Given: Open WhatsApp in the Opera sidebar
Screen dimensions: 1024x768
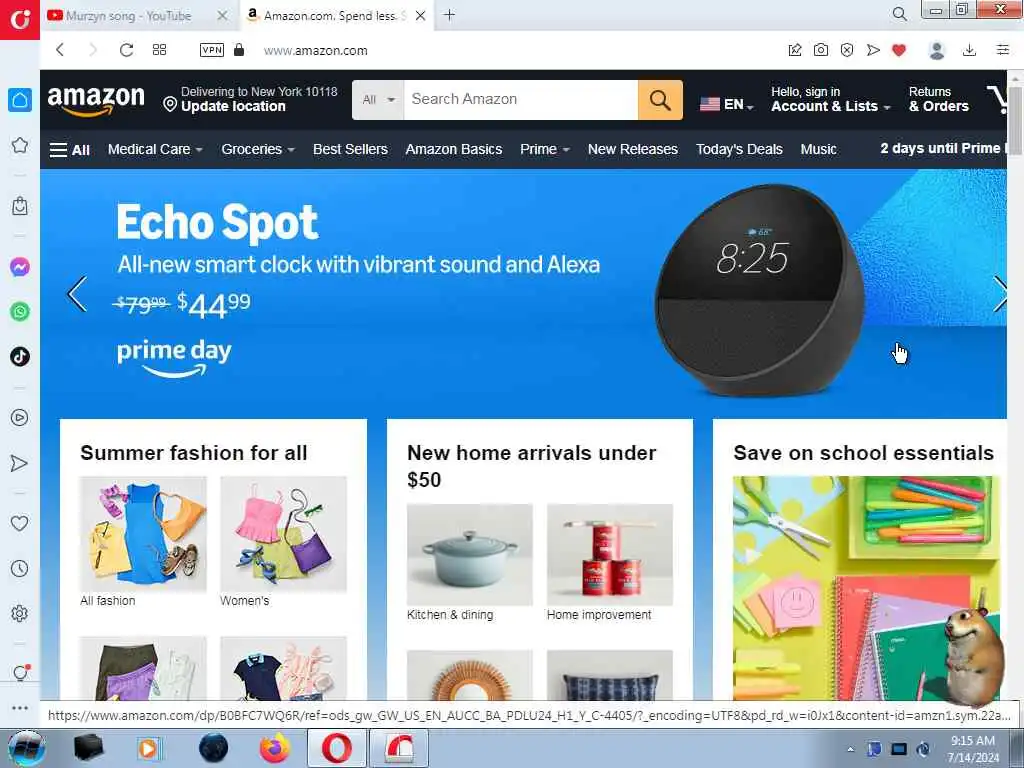Looking at the screenshot, I should click(20, 312).
